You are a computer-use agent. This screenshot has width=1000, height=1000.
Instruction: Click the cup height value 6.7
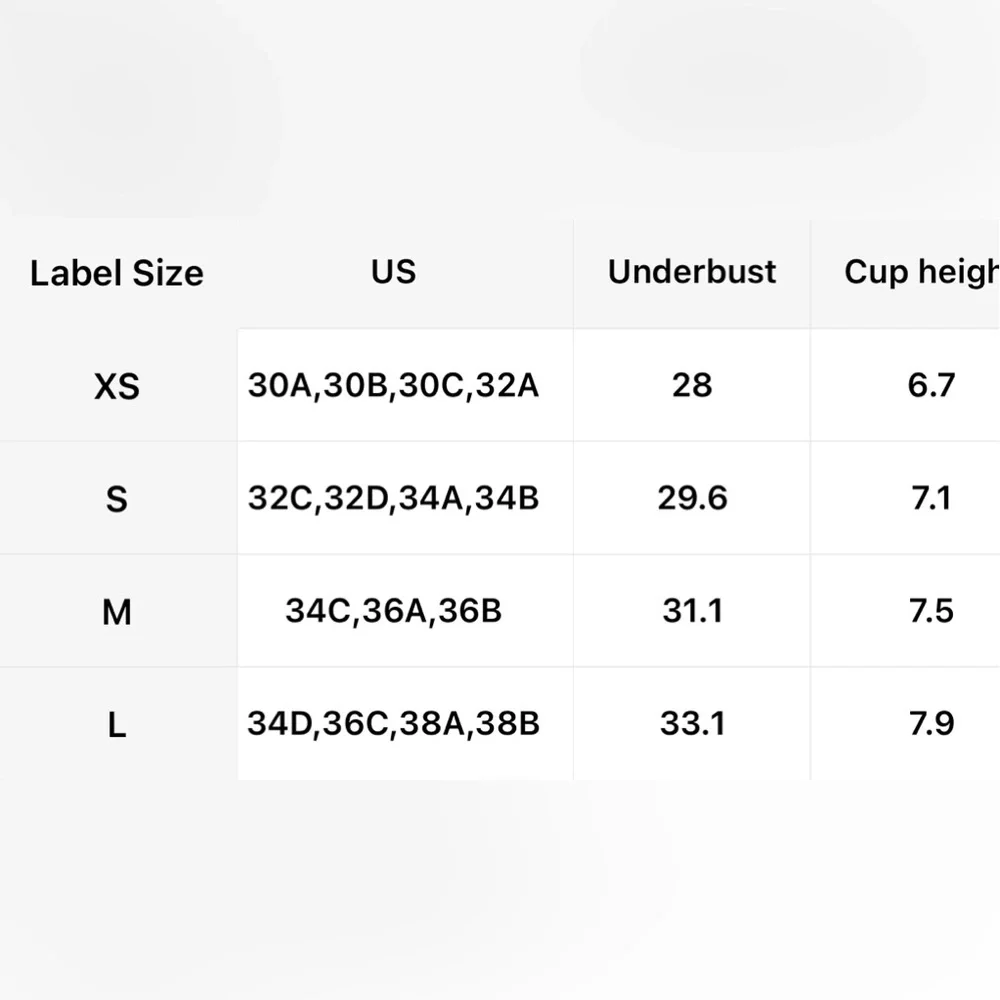[931, 385]
